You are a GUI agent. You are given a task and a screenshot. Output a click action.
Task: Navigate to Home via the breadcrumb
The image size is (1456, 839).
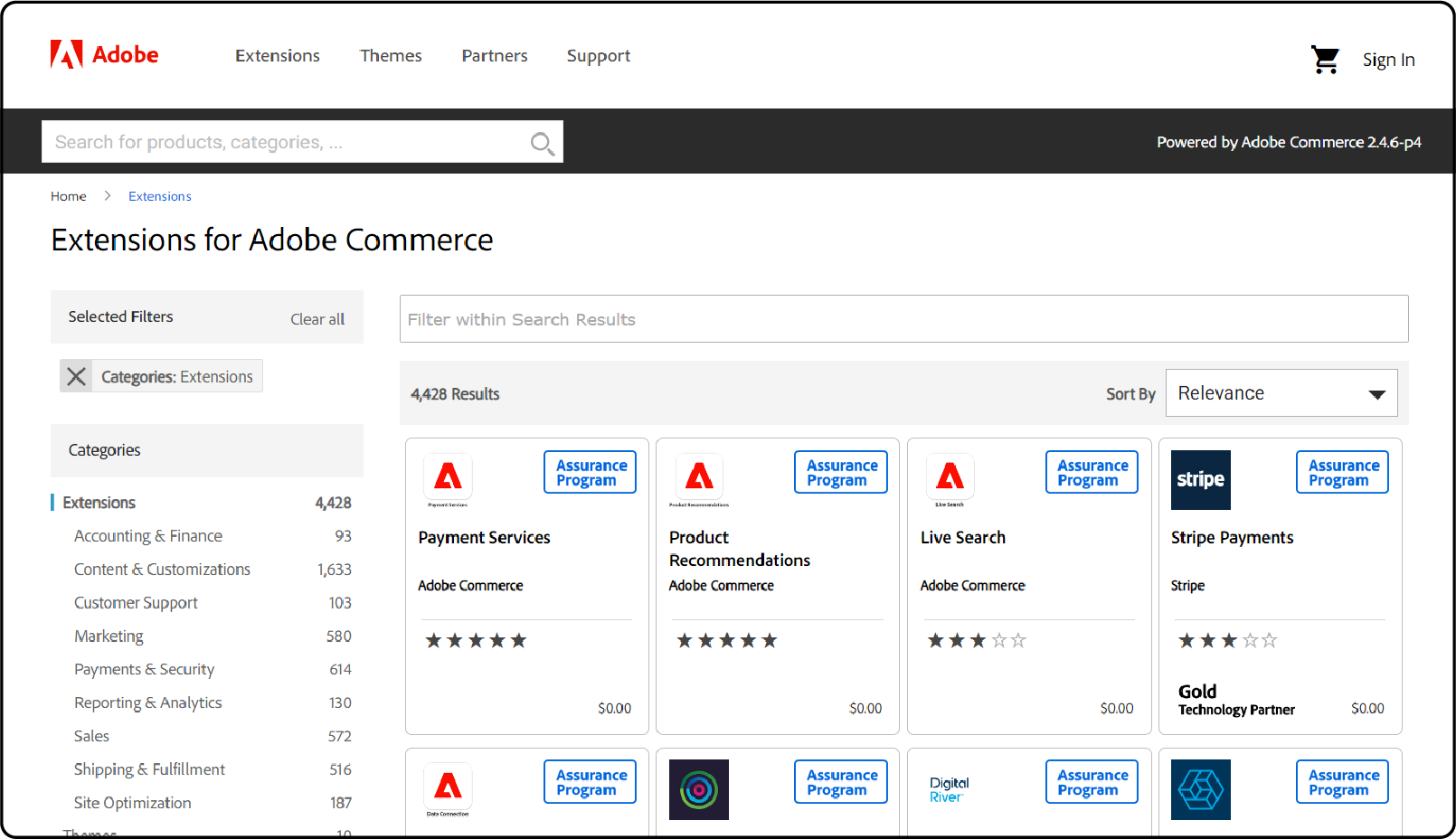[68, 195]
